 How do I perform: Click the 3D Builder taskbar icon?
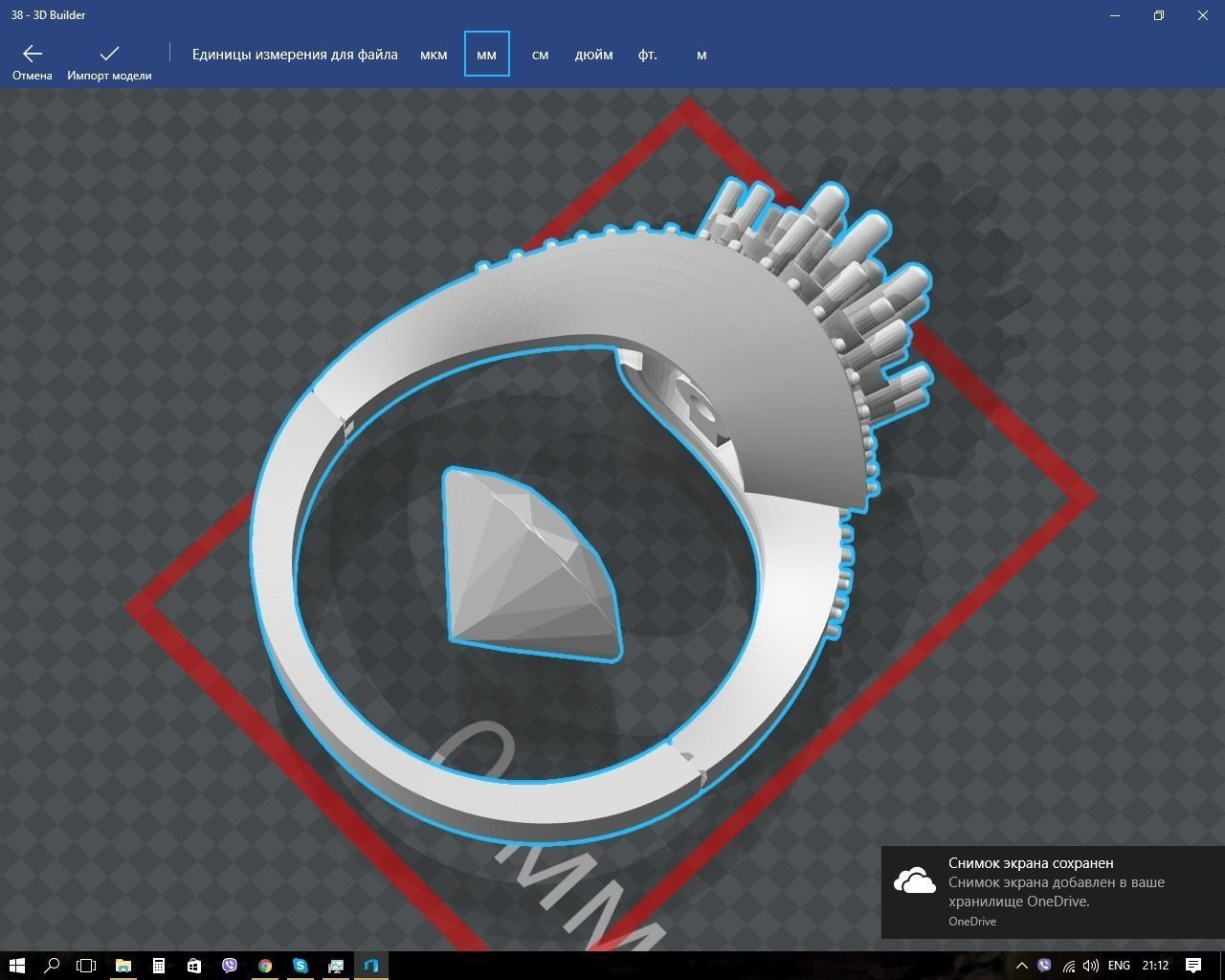click(x=371, y=966)
